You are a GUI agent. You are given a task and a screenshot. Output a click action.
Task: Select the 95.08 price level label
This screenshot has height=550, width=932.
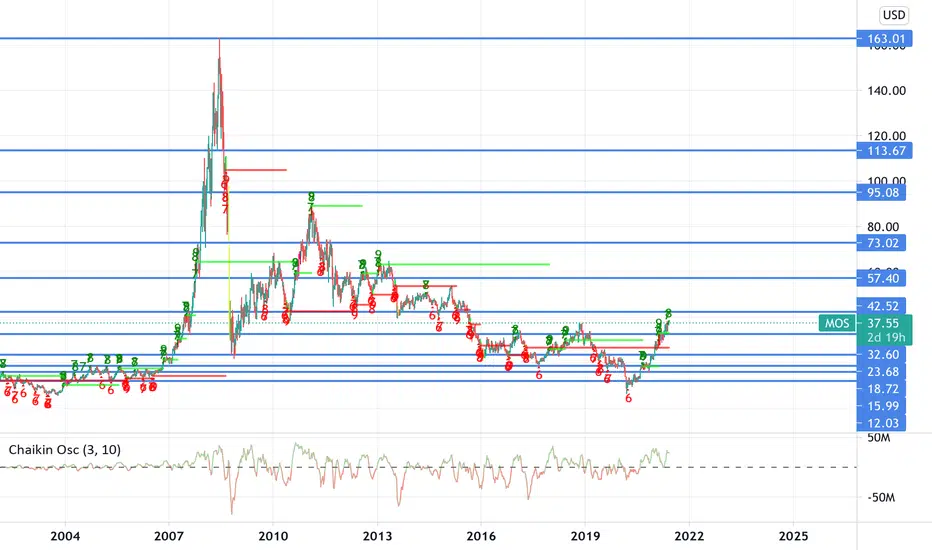pos(881,192)
